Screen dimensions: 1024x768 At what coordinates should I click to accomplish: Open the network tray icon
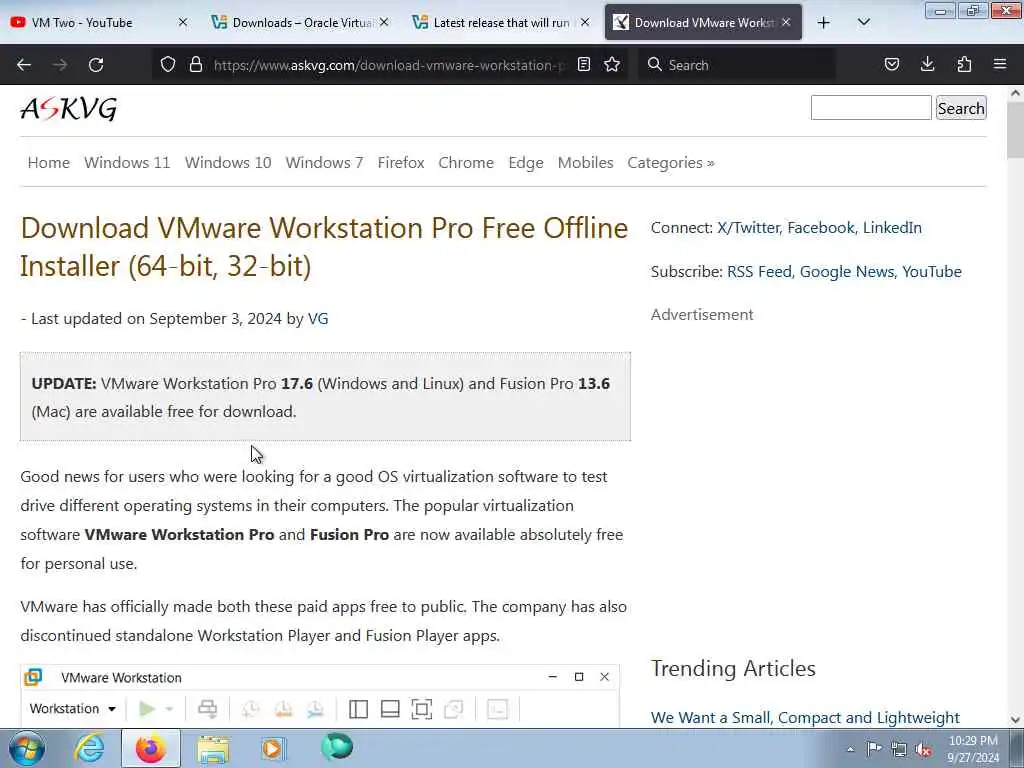click(x=899, y=749)
